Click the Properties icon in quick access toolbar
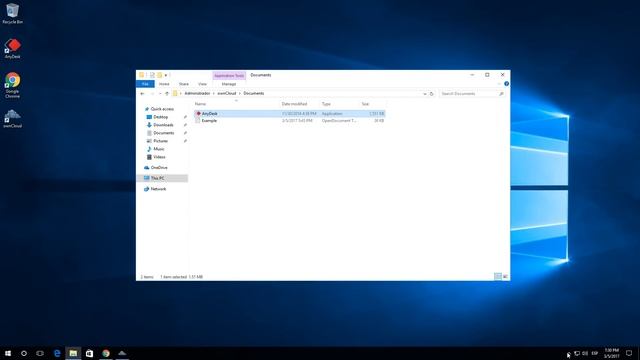Image resolution: width=640 pixels, height=360 pixels. (152, 75)
